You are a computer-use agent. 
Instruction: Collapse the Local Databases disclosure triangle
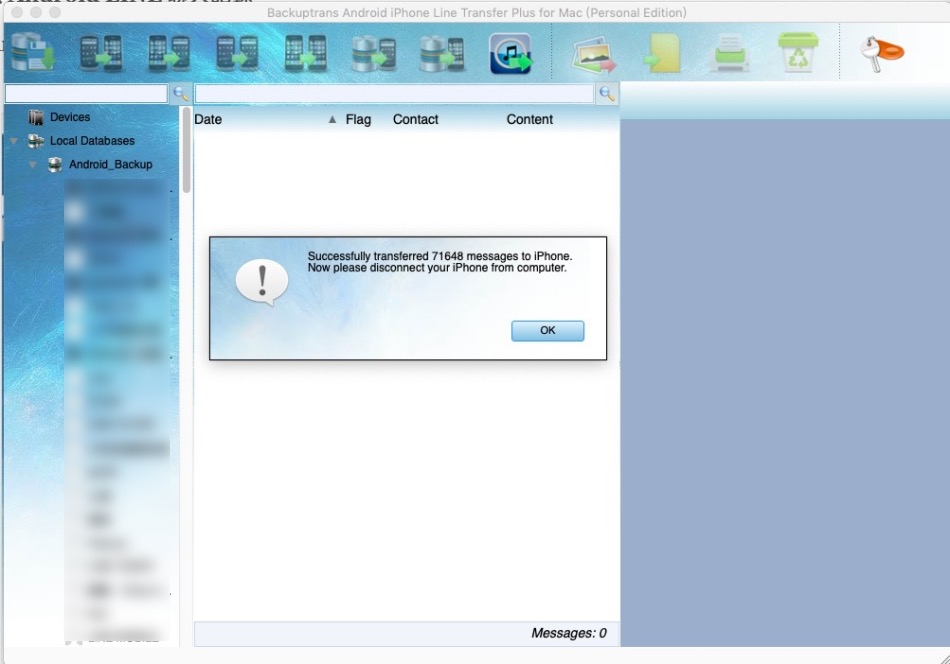click(x=14, y=141)
